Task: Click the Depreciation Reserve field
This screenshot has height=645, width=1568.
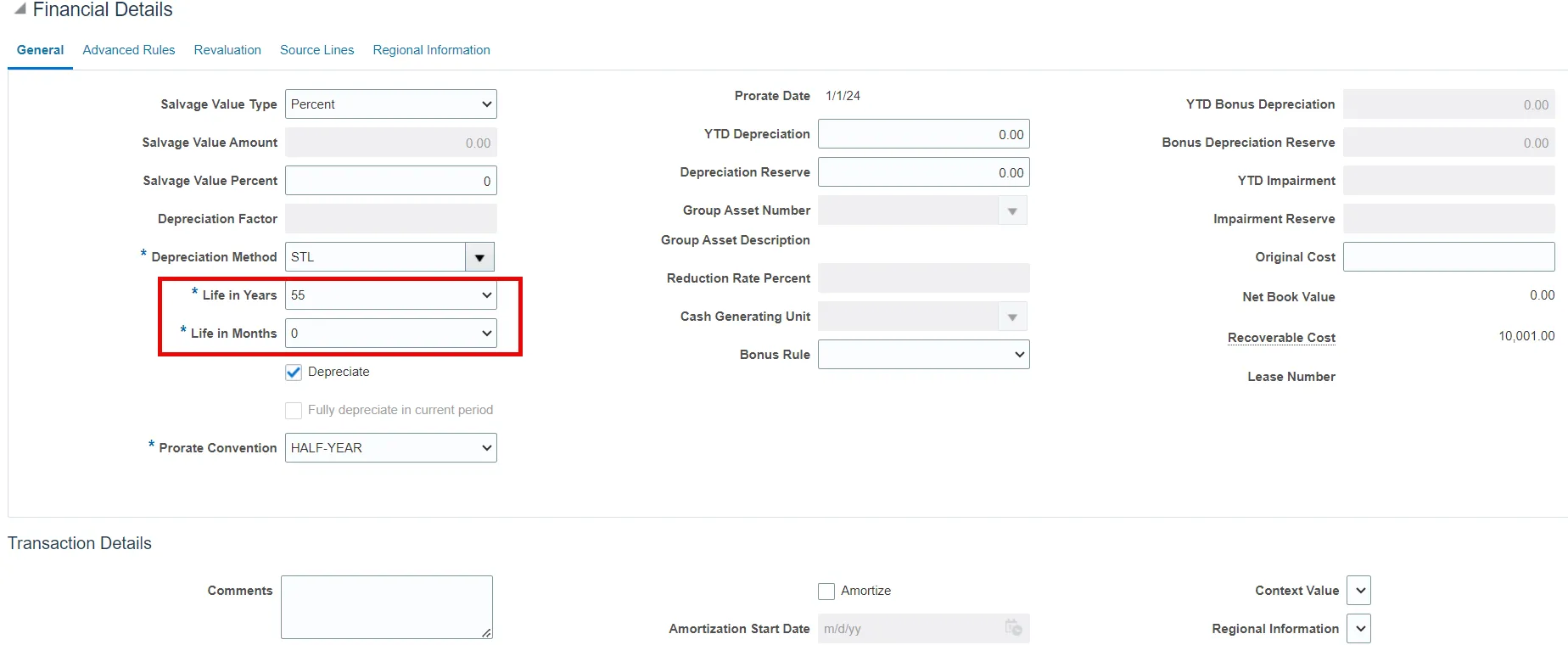Action: 924,172
